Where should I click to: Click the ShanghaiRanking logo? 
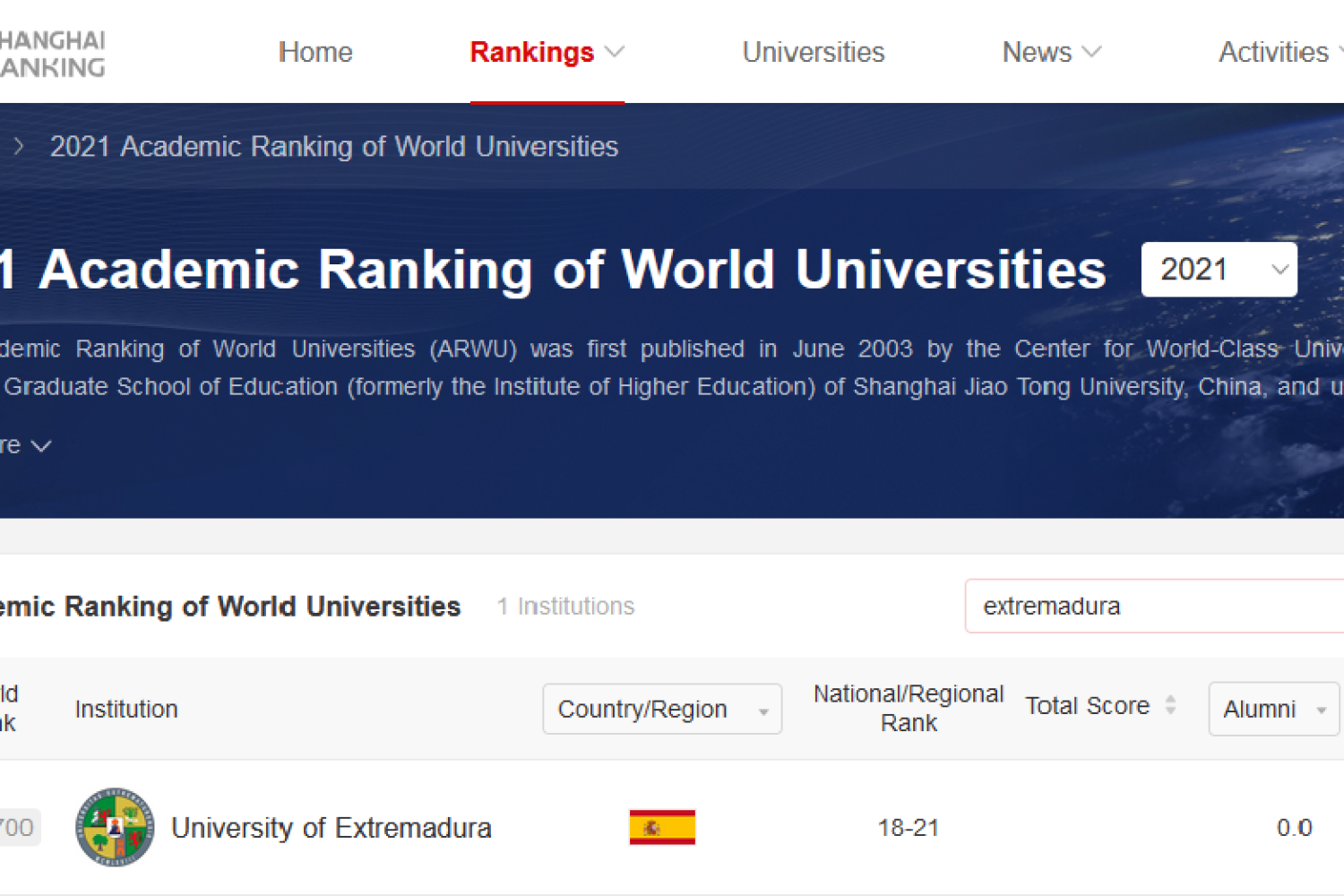pos(52,54)
